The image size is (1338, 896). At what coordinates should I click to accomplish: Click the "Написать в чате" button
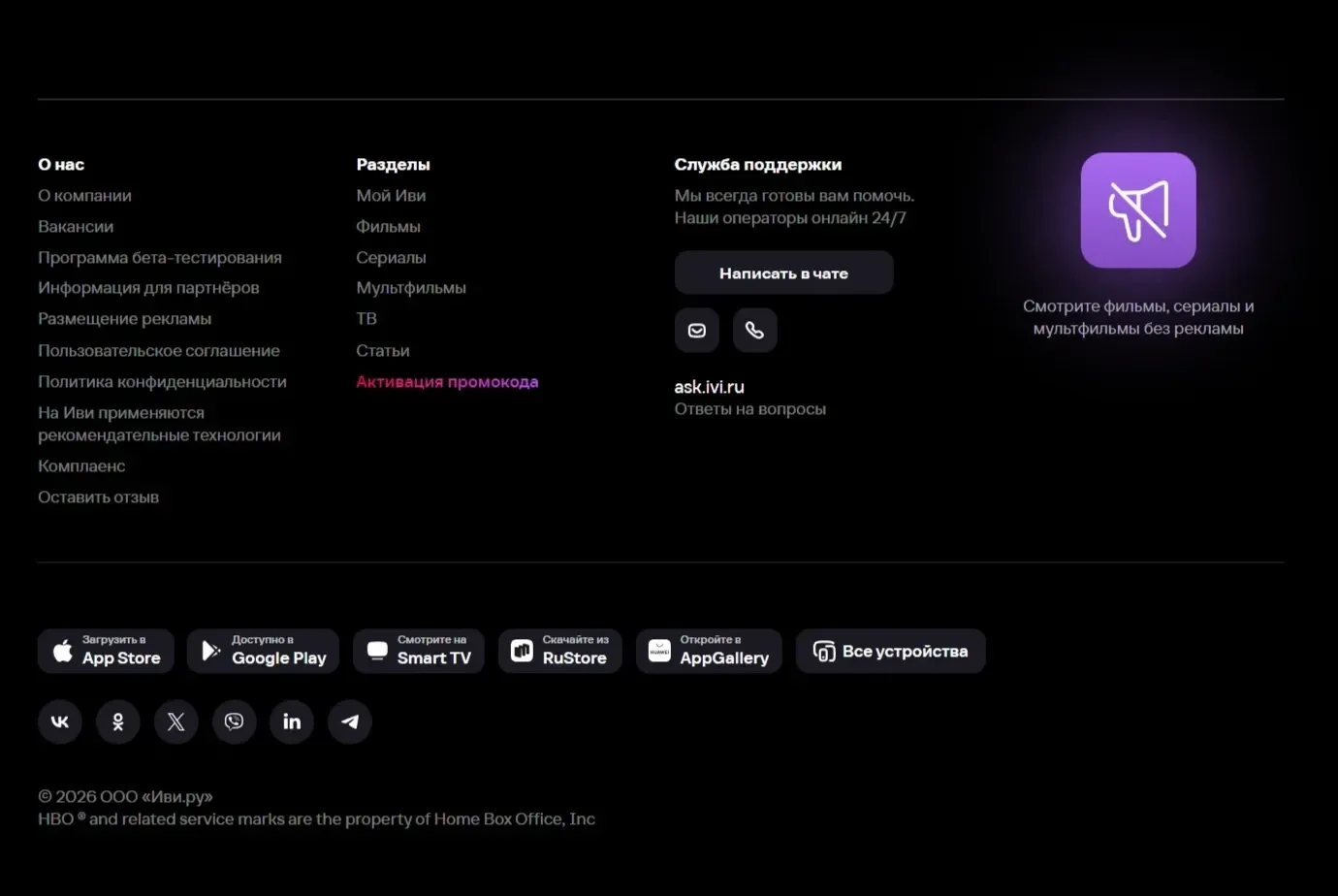[x=784, y=273]
